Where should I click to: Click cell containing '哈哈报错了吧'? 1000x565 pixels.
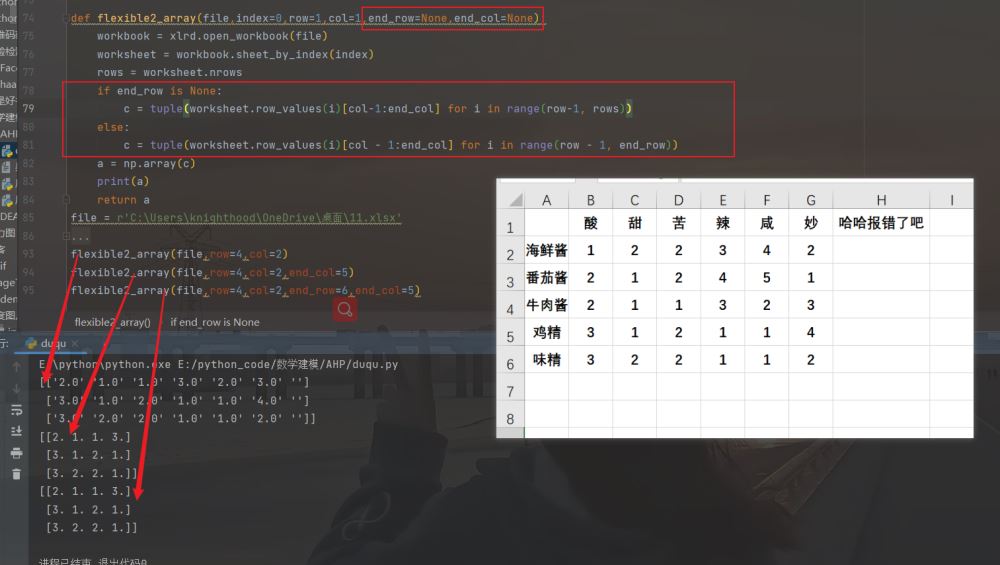pyautogui.click(x=881, y=223)
